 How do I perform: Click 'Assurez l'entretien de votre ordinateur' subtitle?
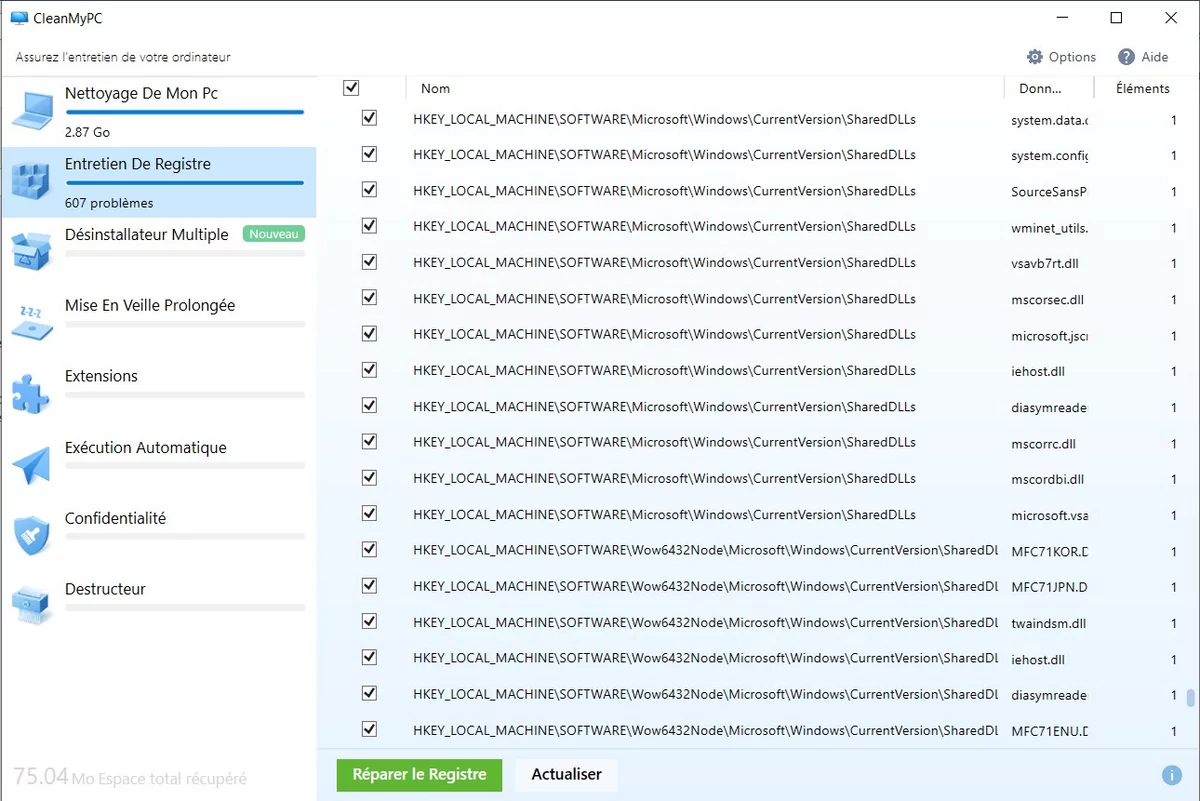click(x=123, y=57)
